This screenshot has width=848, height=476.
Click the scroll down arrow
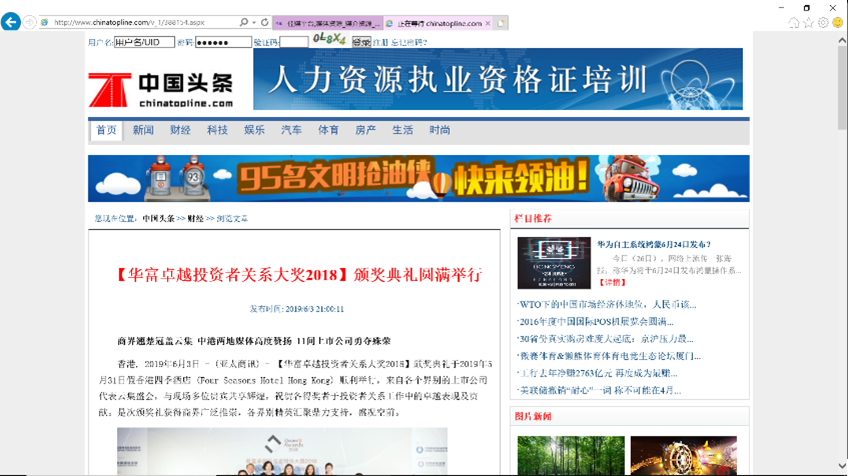[842, 466]
